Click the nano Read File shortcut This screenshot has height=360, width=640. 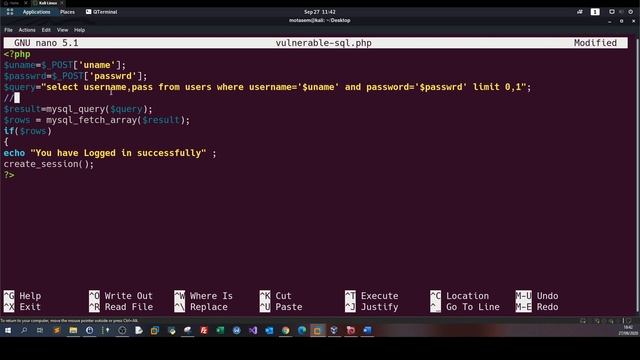click(x=121, y=307)
